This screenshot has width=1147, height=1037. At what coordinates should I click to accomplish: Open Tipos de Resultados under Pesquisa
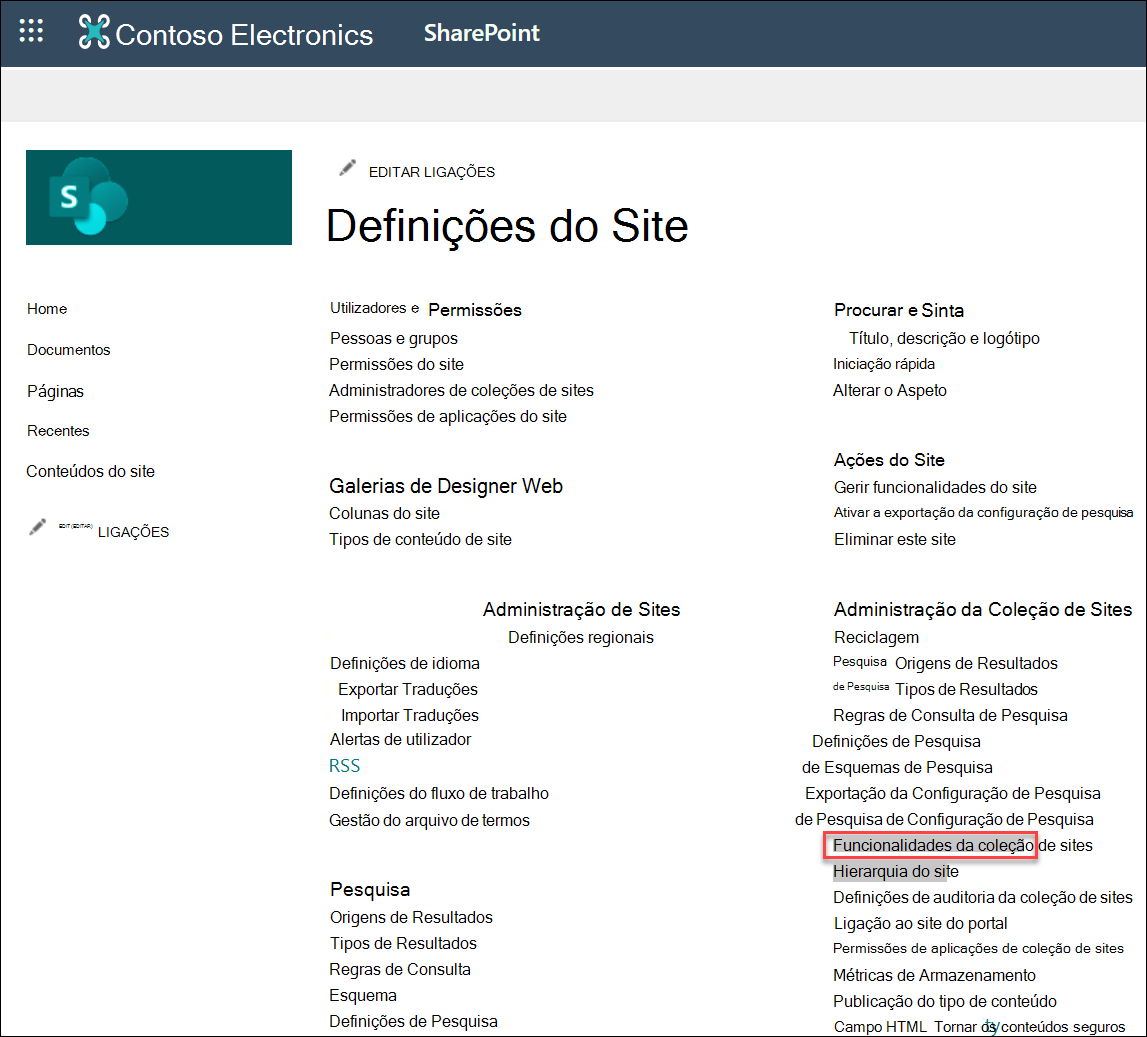403,943
